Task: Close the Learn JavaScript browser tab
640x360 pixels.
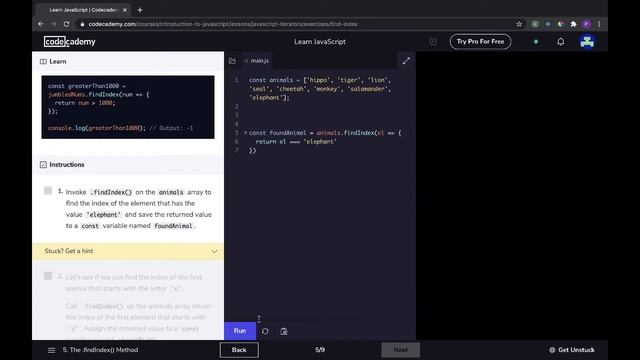Action: point(124,10)
